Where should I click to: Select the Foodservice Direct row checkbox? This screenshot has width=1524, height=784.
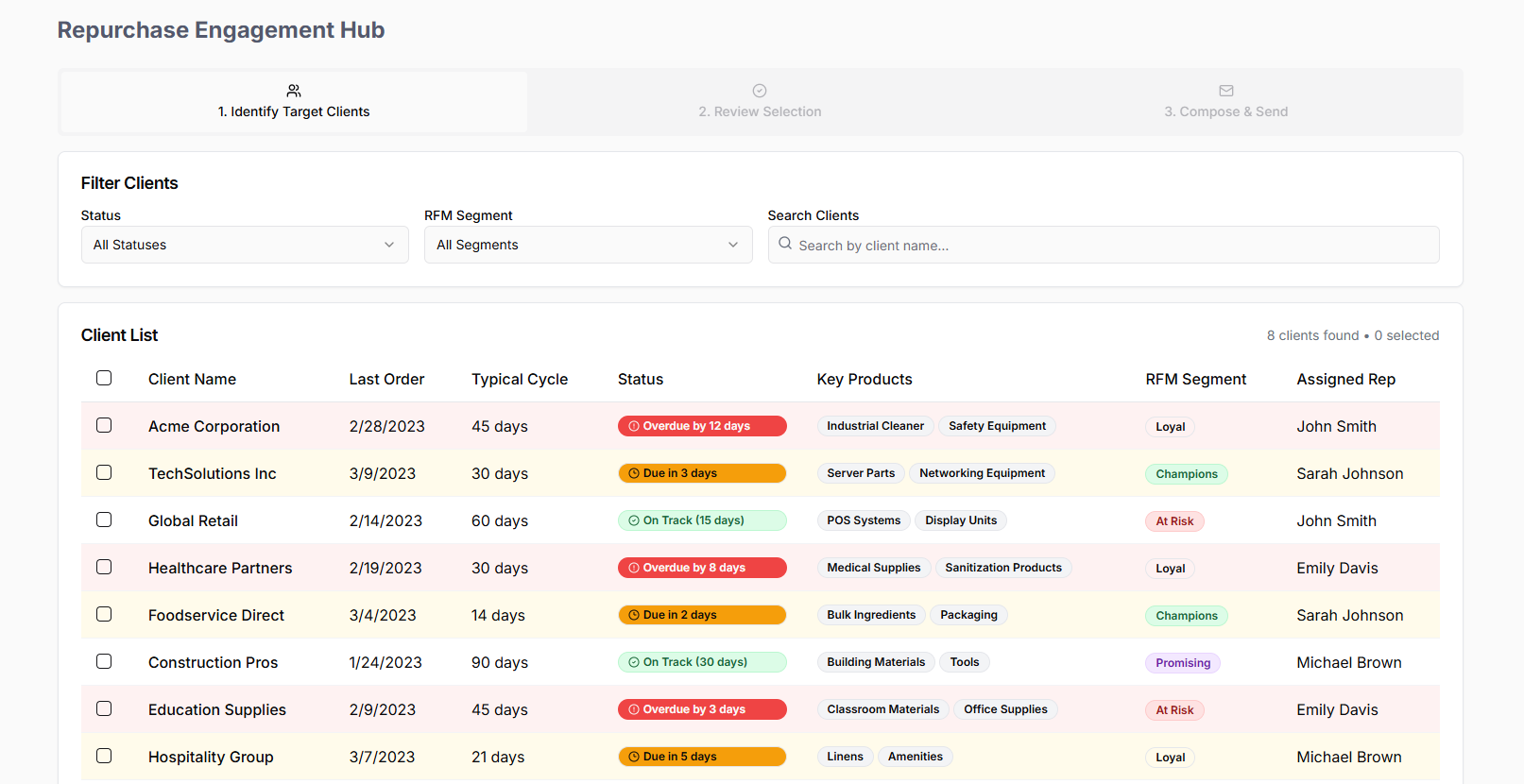pyautogui.click(x=104, y=614)
